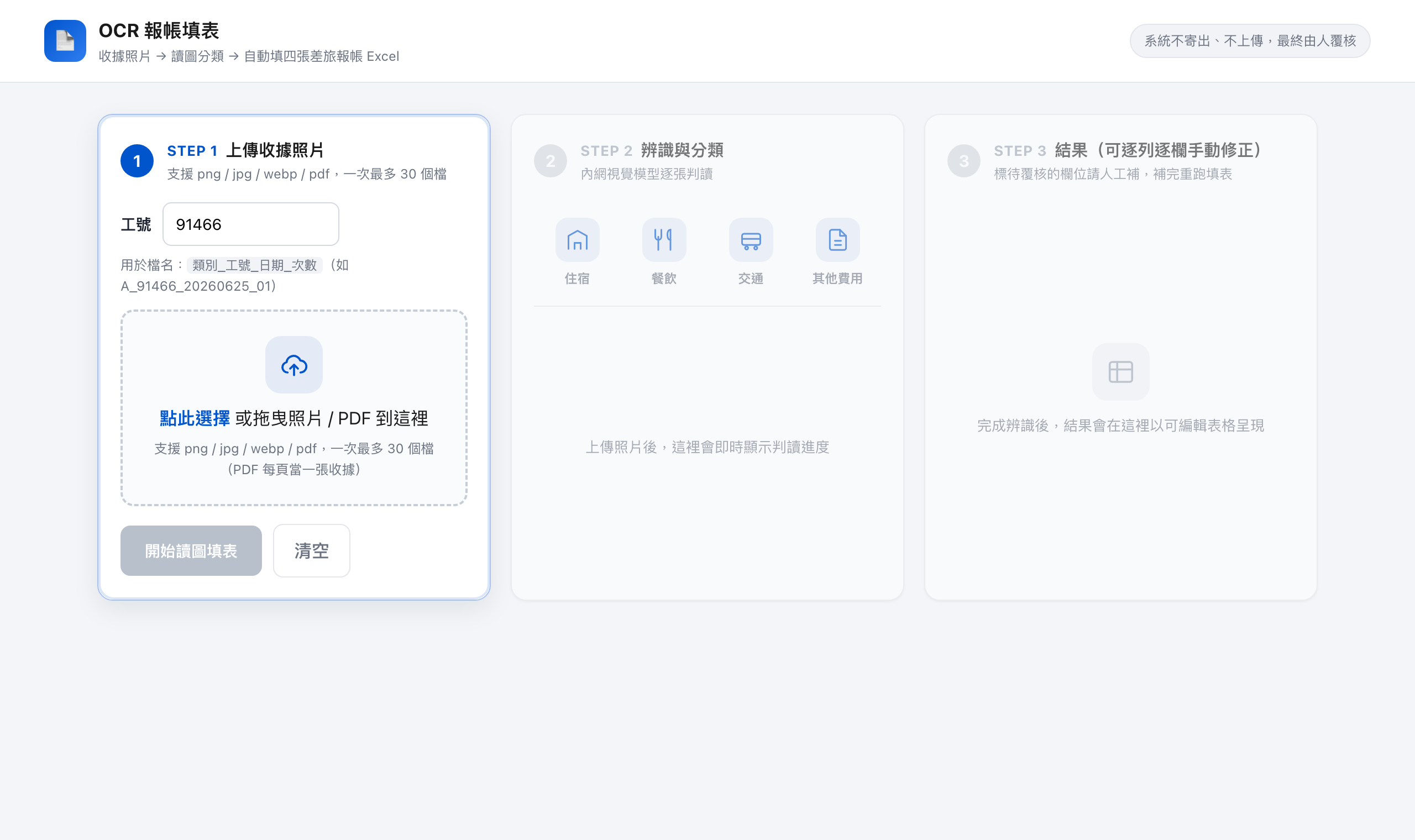The height and width of the screenshot is (840, 1415).
Task: Click the OCR app logo icon
Action: [65, 41]
